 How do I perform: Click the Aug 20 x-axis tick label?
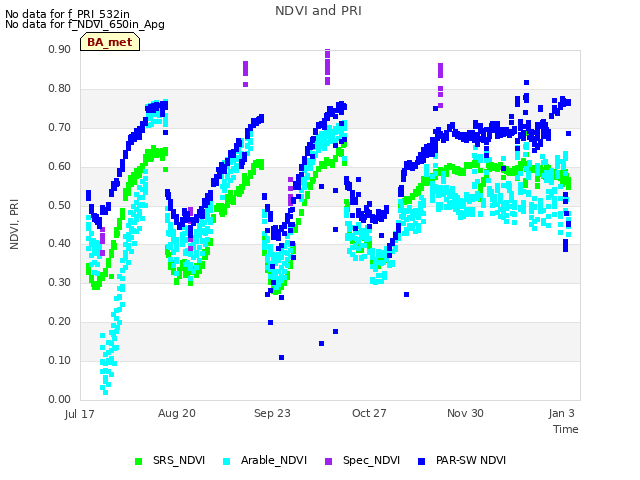177,413
